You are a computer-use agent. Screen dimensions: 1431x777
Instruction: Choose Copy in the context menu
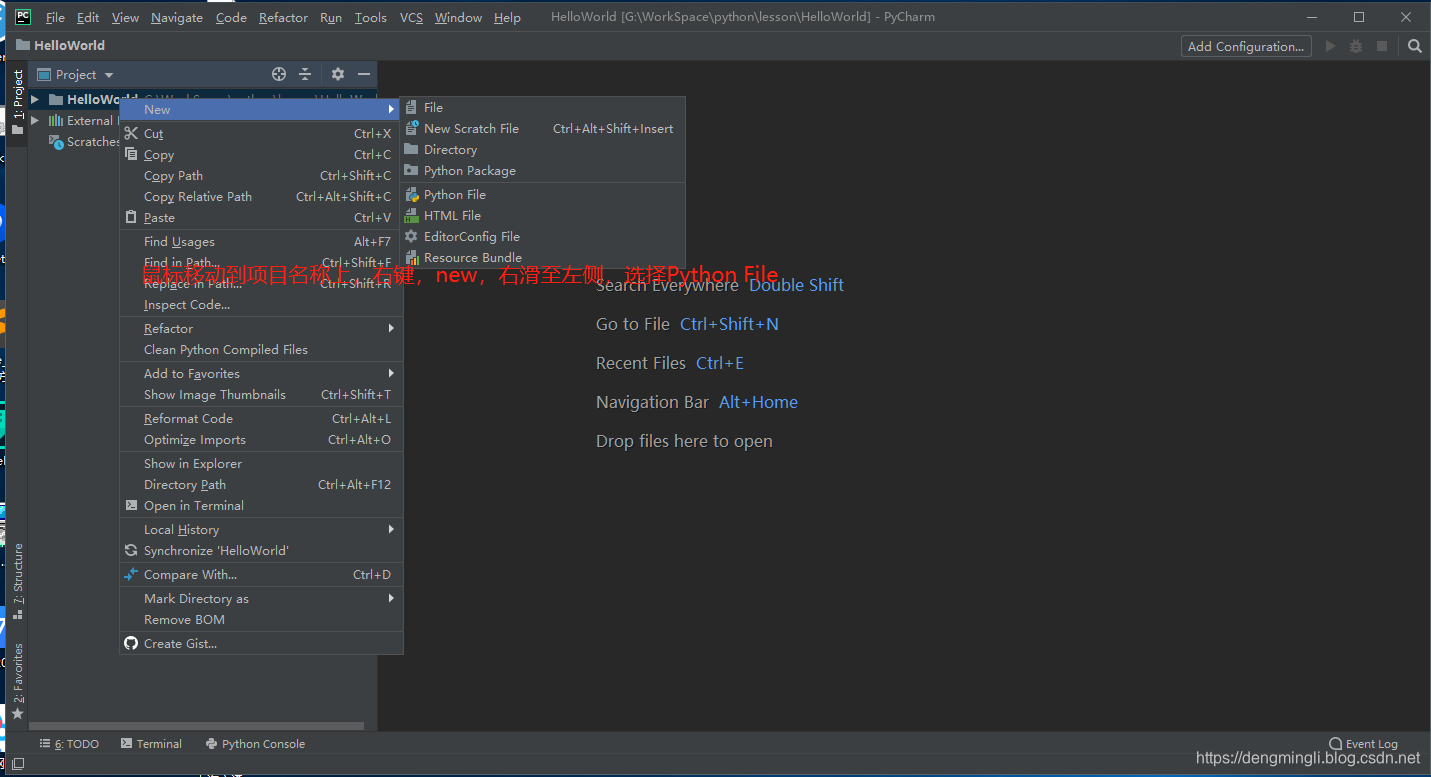point(260,154)
